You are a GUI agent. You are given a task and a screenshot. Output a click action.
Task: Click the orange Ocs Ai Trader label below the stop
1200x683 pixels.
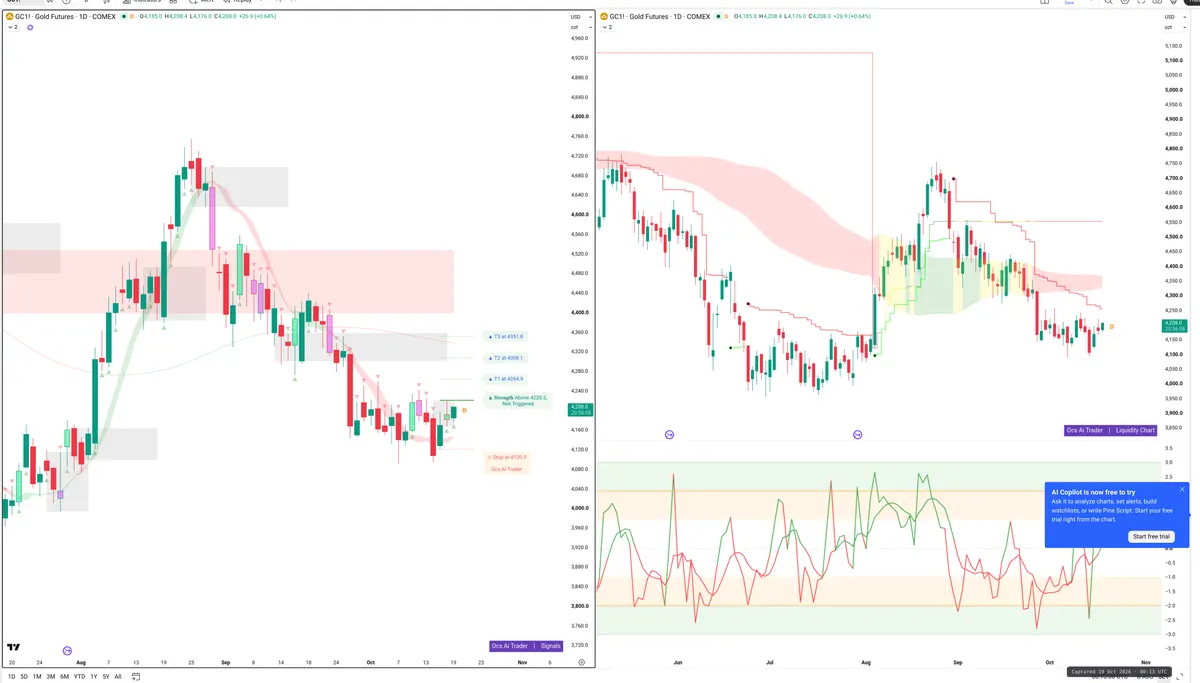coord(507,469)
